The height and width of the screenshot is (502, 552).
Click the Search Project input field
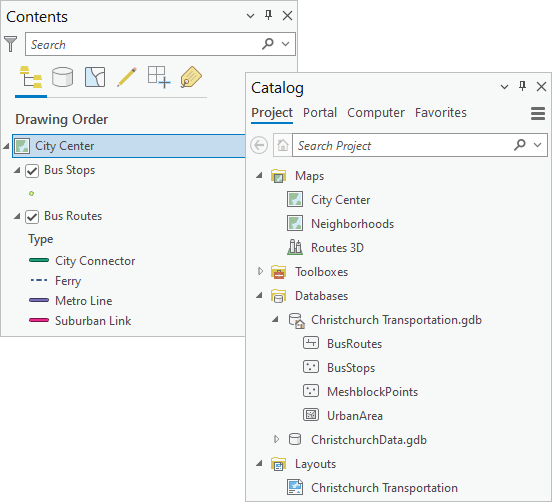tap(403, 145)
